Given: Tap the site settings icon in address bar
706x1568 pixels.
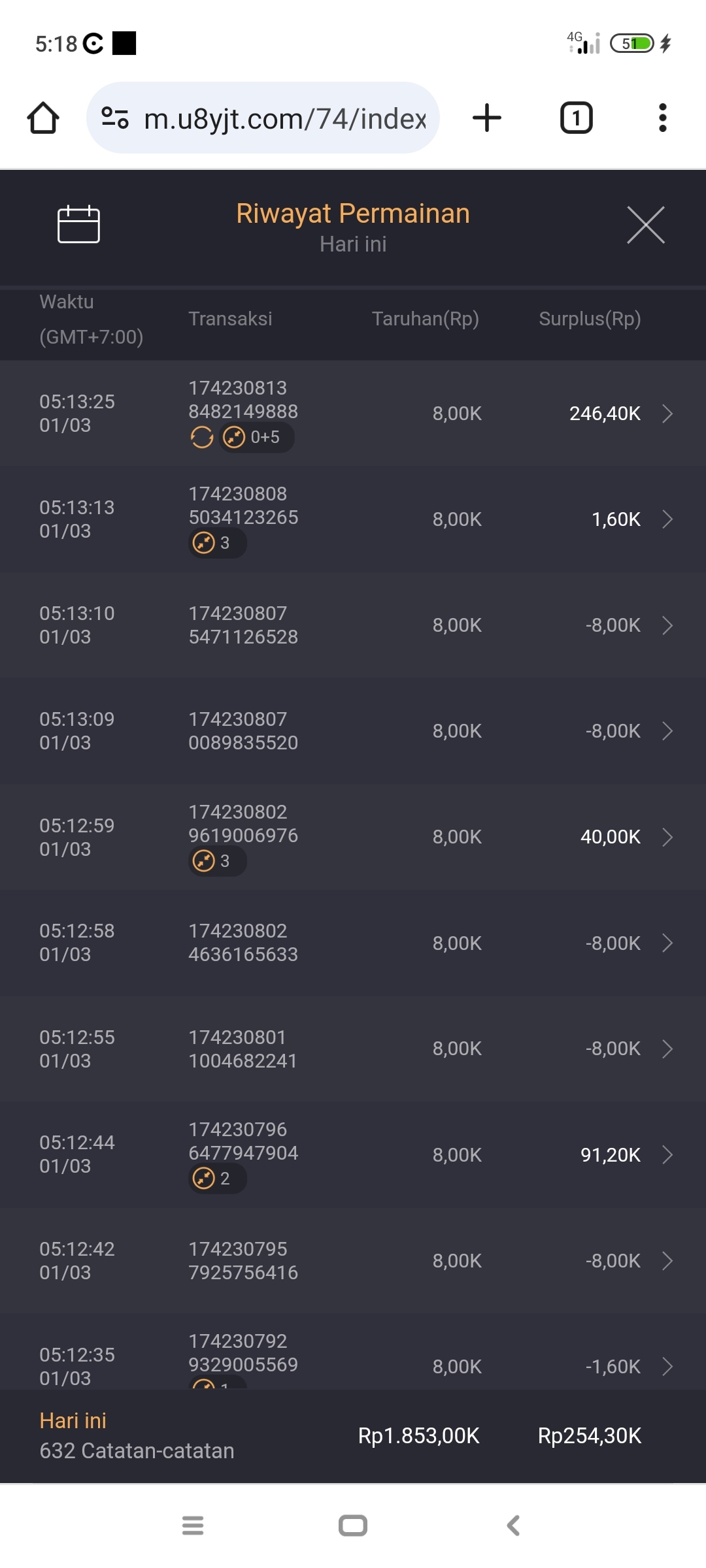Looking at the screenshot, I should (x=115, y=118).
